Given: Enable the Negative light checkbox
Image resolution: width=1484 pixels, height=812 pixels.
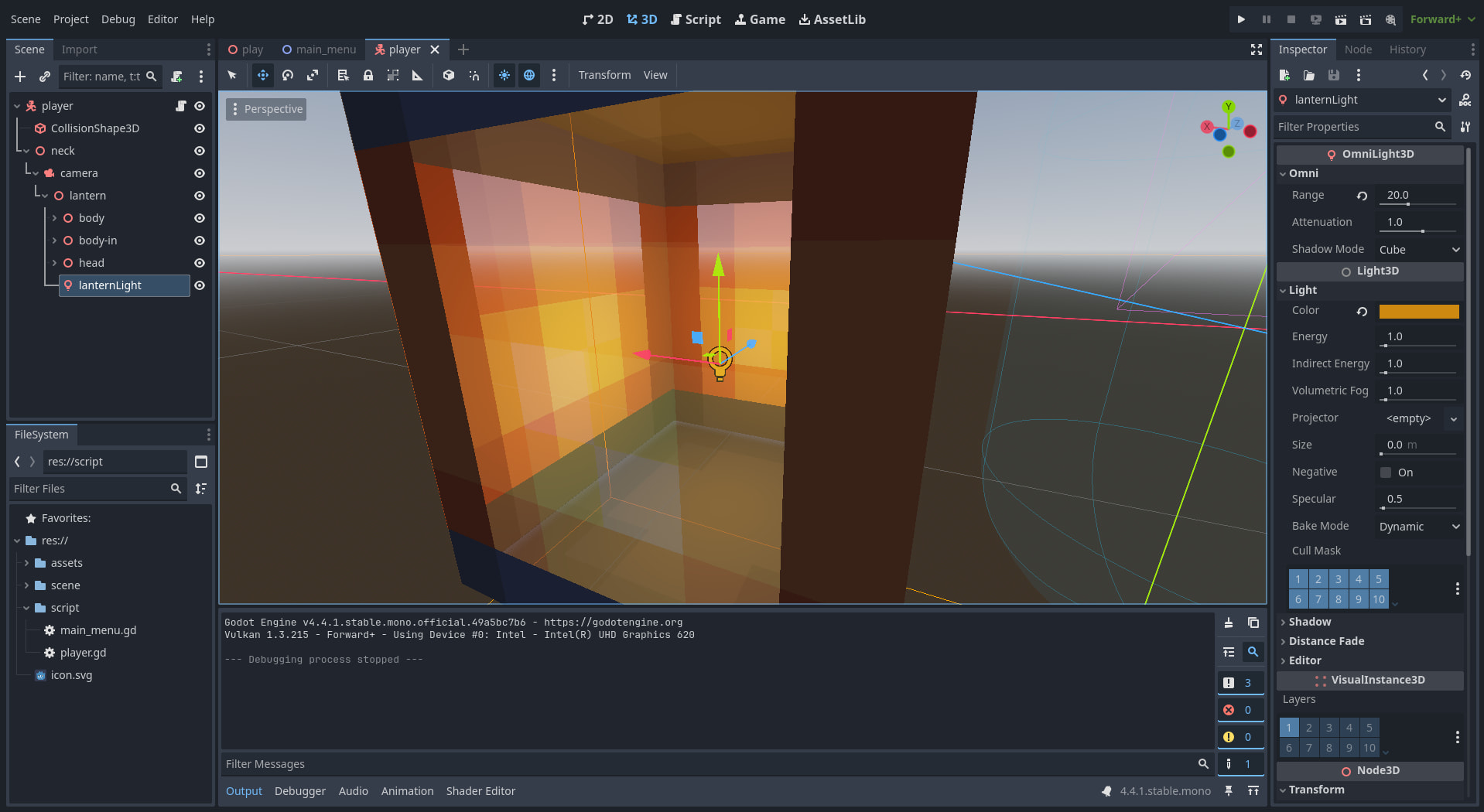Looking at the screenshot, I should [x=1386, y=473].
